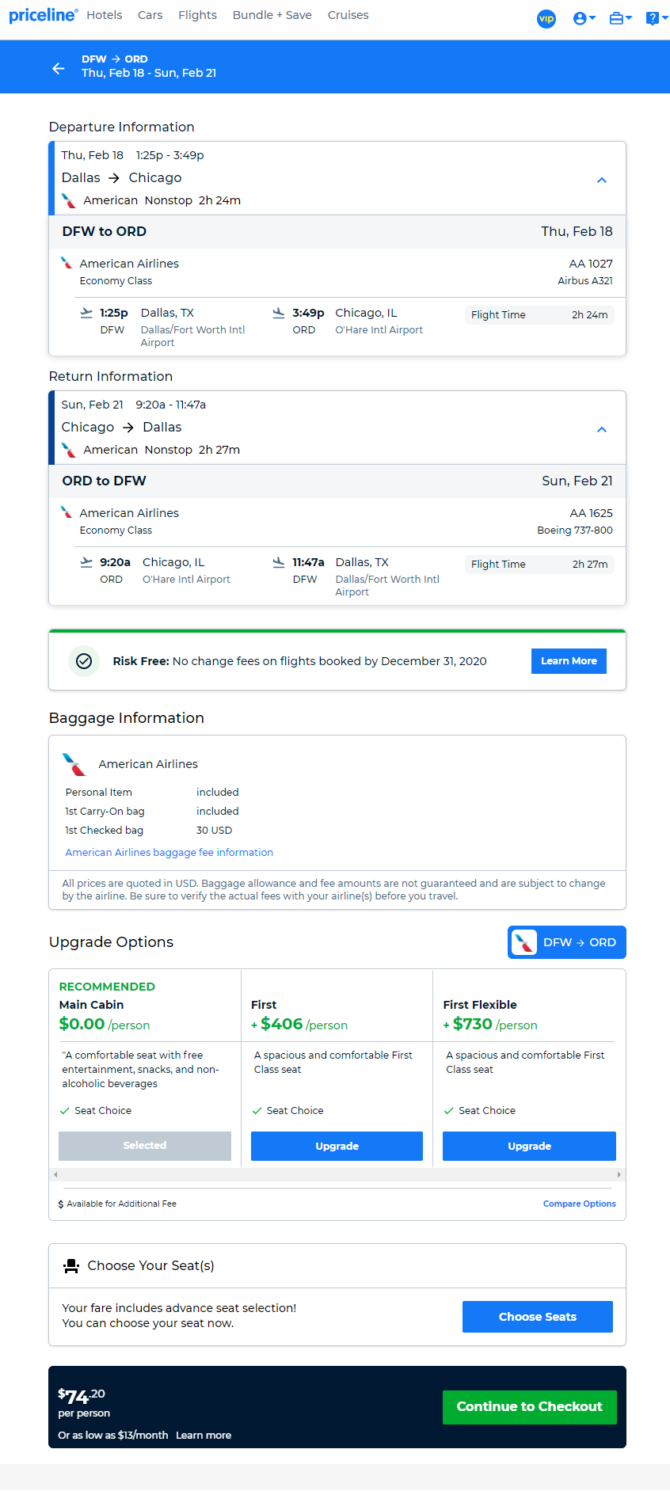The width and height of the screenshot is (670, 1491).
Task: Click flight number AA 1625
Action: 591,513
